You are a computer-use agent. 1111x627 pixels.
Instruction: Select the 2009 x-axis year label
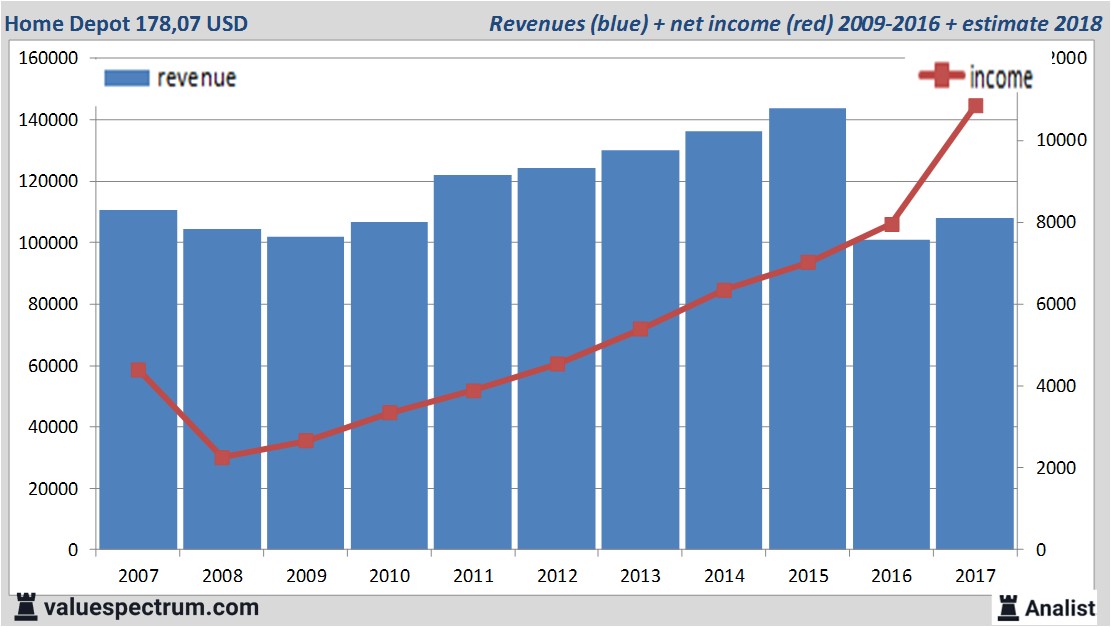pos(306,575)
